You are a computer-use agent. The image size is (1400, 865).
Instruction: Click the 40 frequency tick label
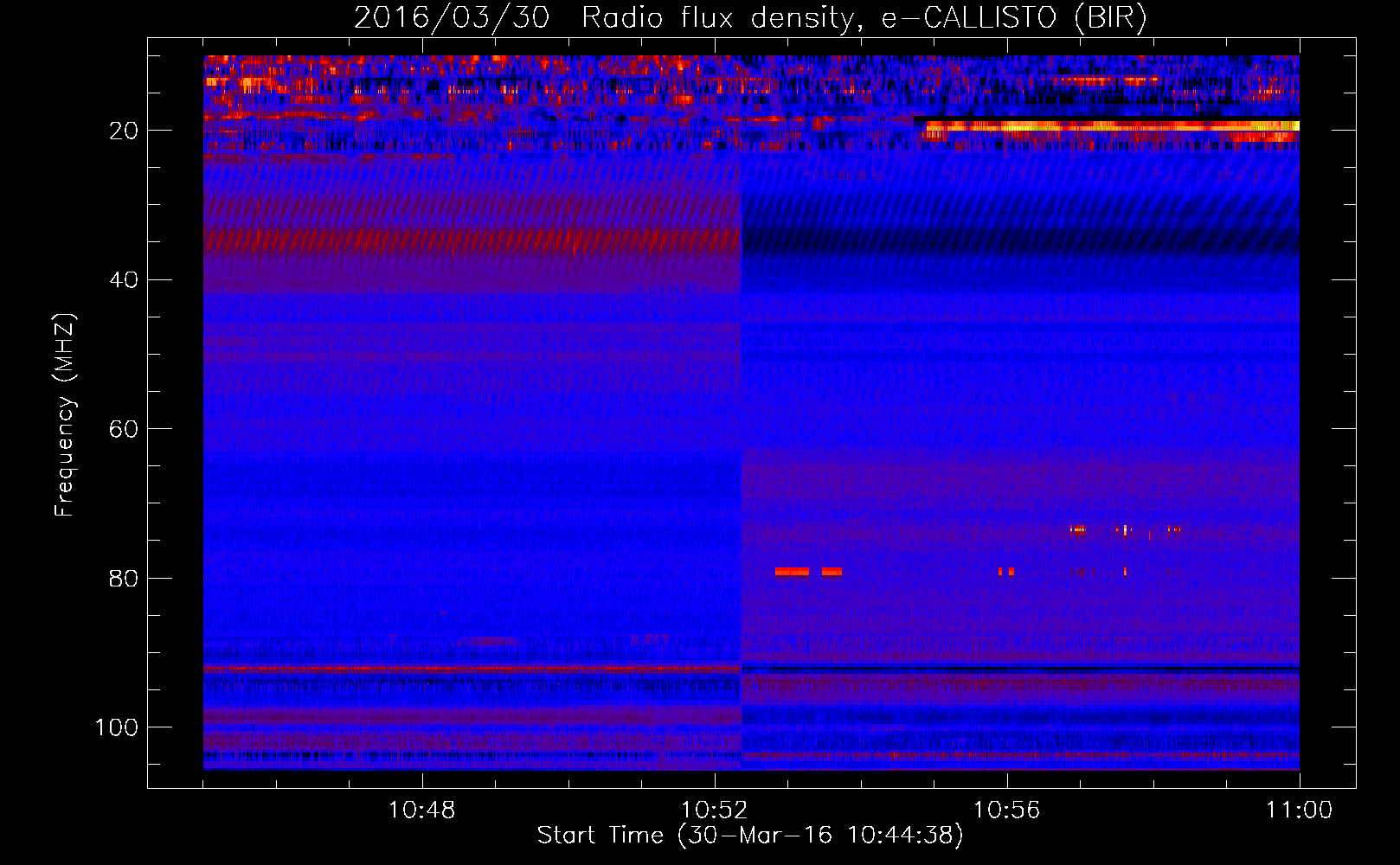124,280
